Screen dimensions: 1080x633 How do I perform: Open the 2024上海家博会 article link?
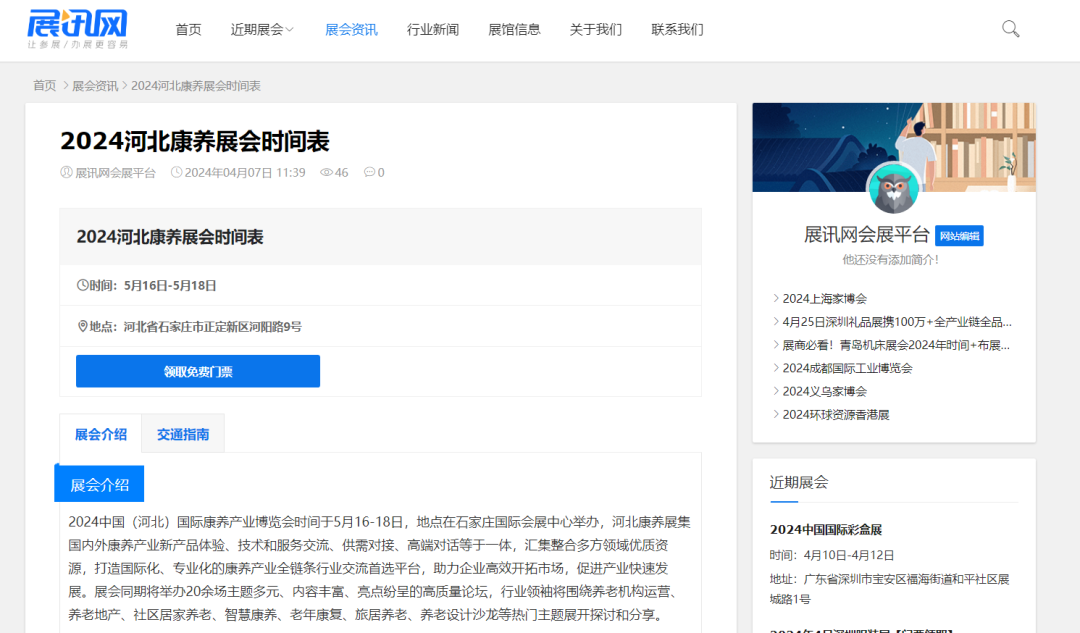[824, 298]
